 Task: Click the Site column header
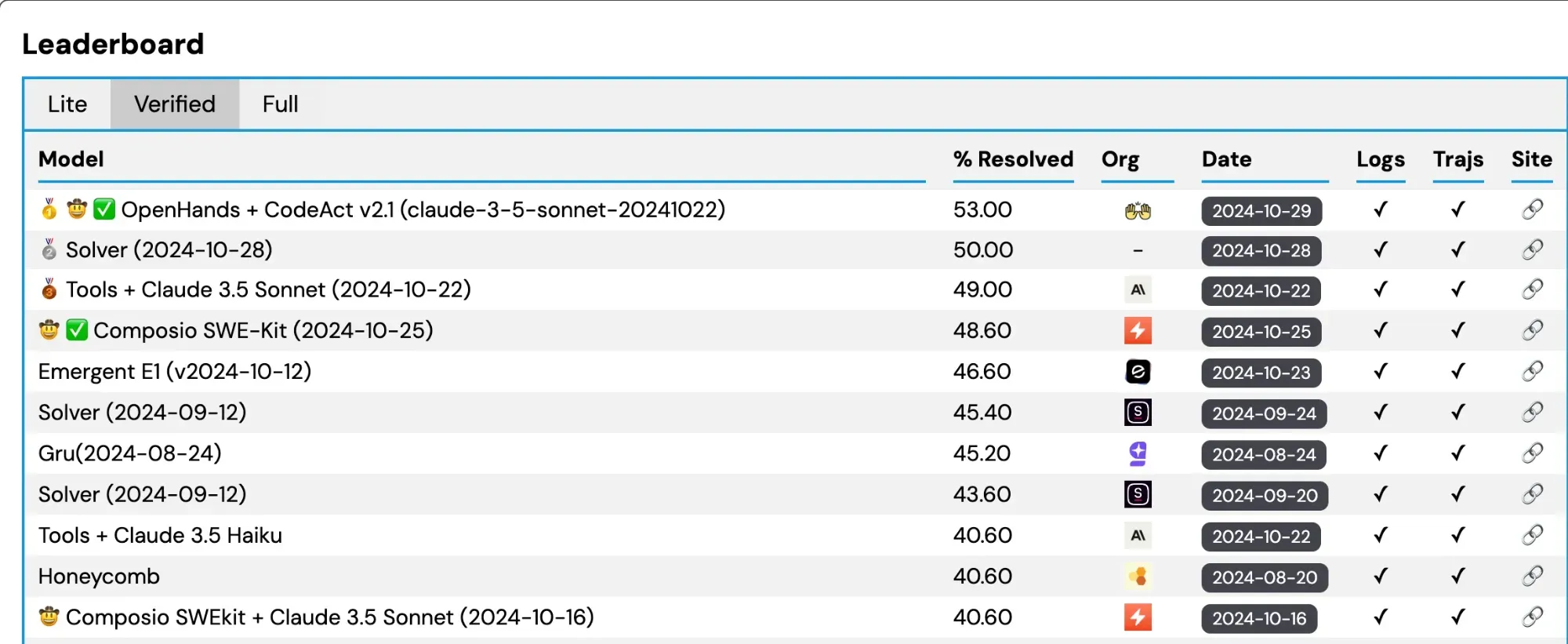1532,159
